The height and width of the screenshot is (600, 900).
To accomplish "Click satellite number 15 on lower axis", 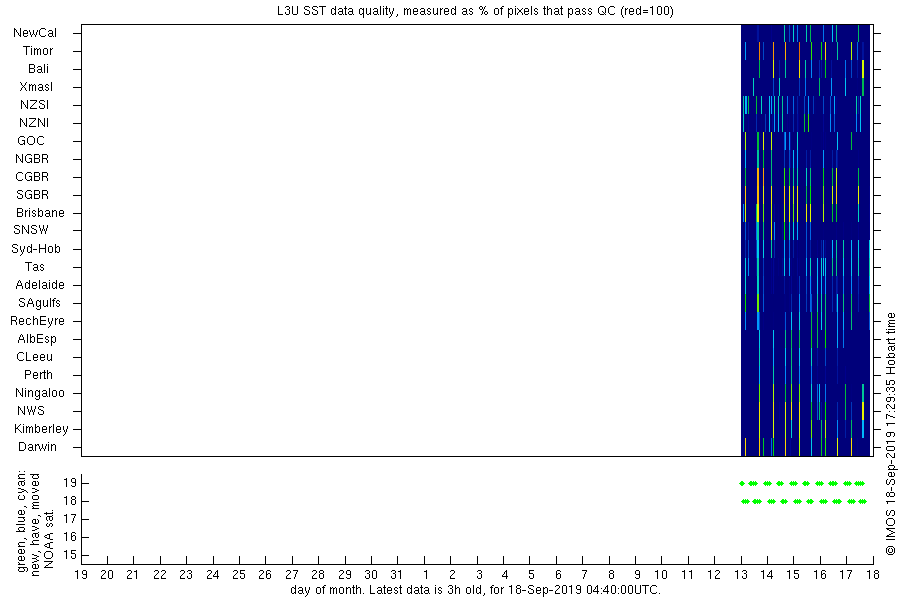I will pyautogui.click(x=69, y=555).
